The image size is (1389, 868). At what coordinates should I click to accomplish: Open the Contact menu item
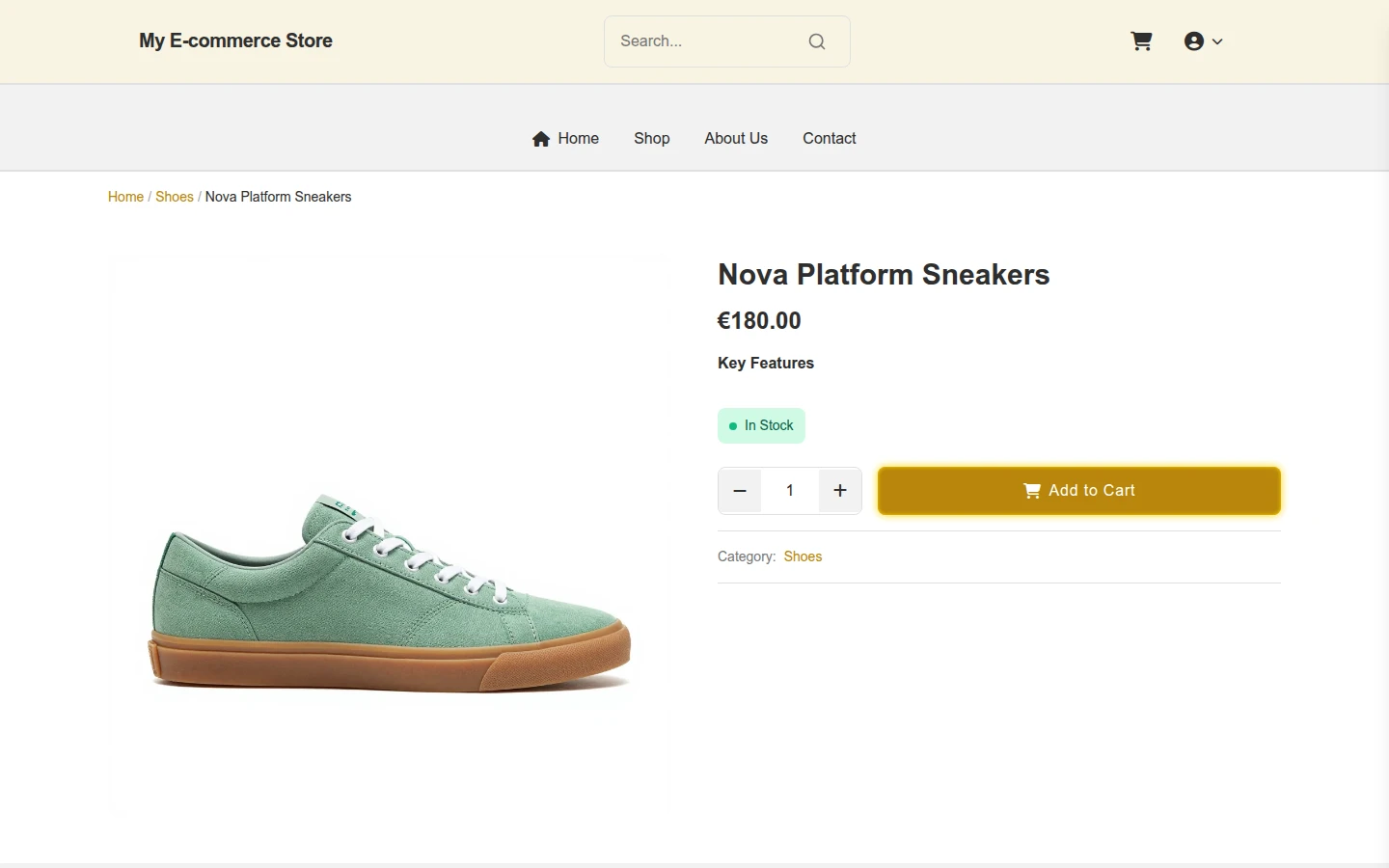click(x=830, y=139)
